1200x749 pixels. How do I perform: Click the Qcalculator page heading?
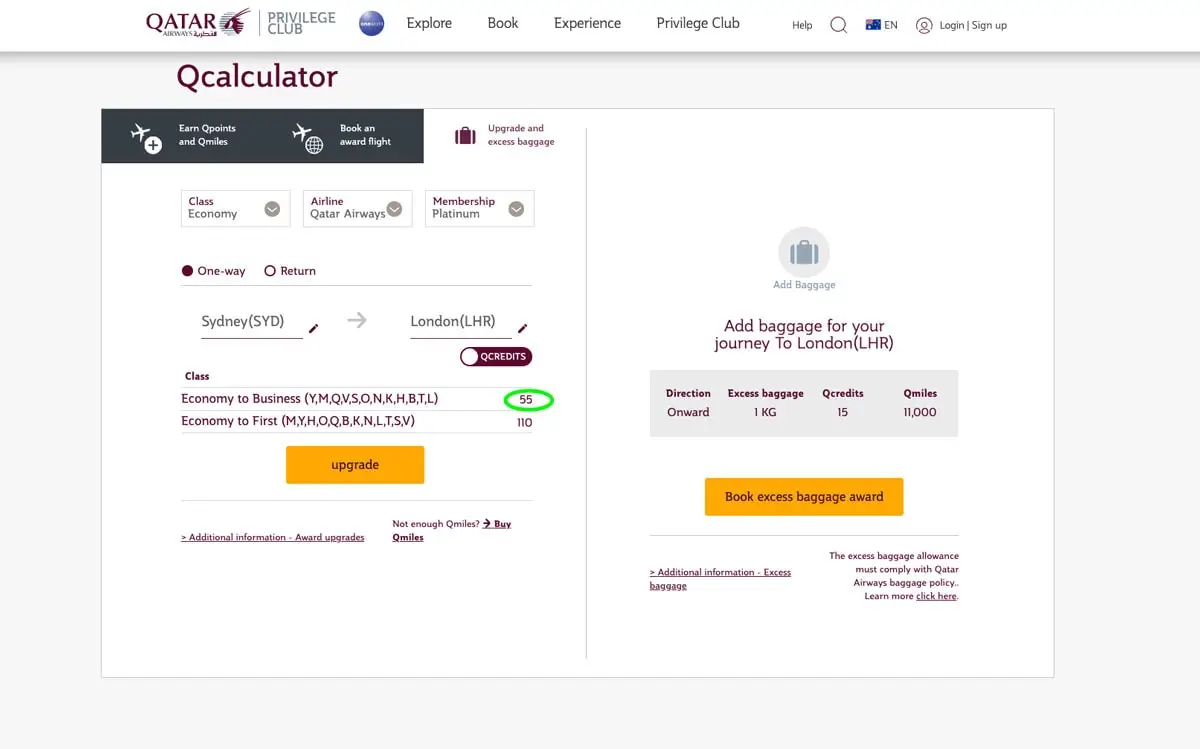(257, 76)
